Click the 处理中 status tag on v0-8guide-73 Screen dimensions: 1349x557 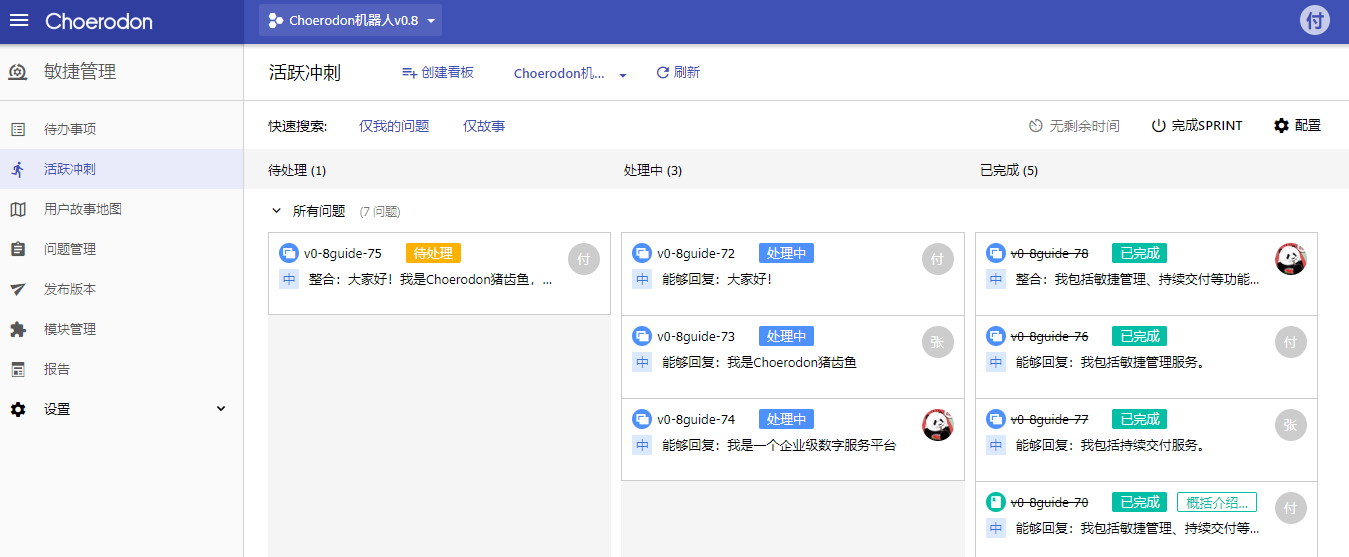pyautogui.click(x=786, y=336)
